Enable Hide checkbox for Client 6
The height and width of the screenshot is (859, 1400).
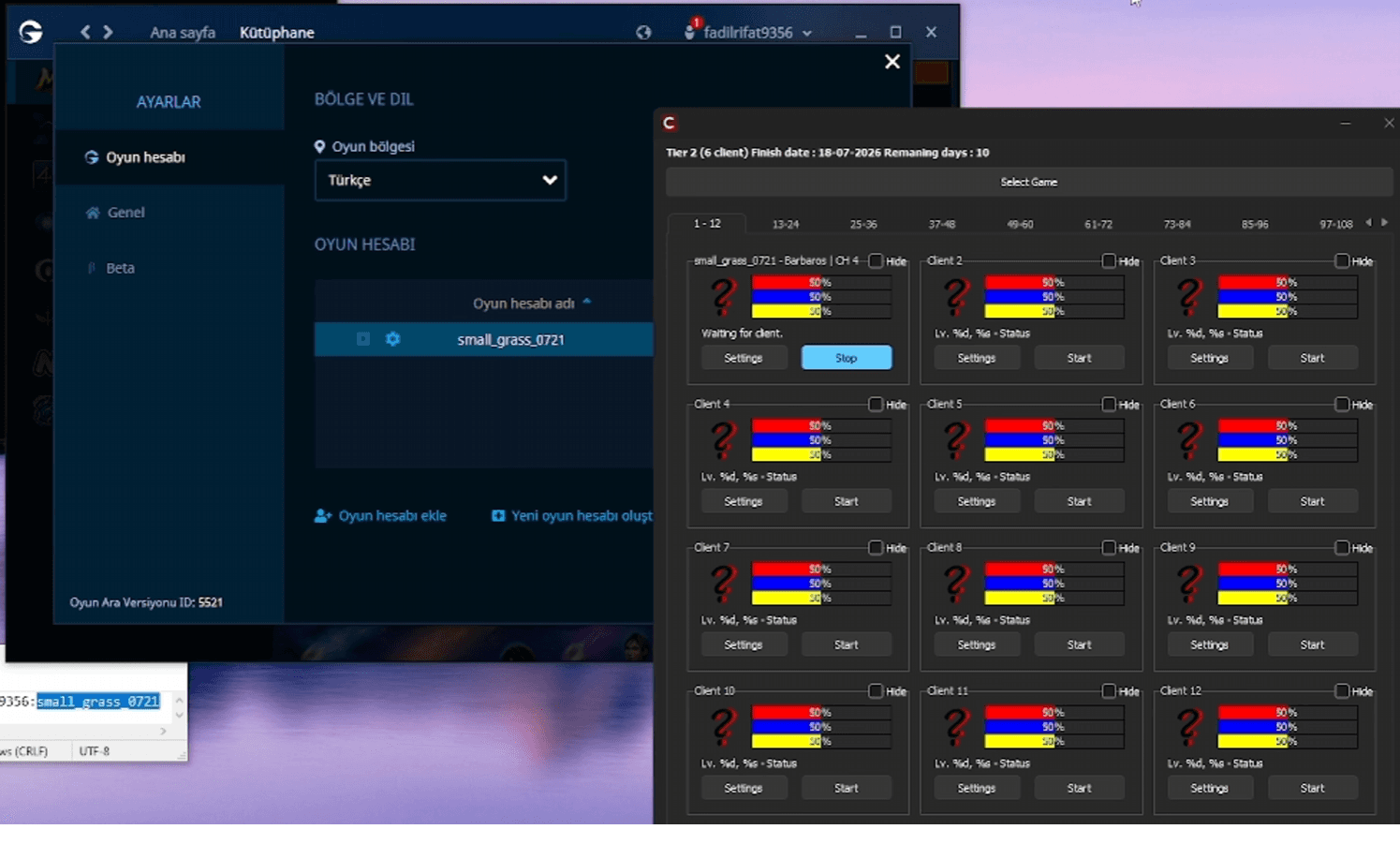1342,404
